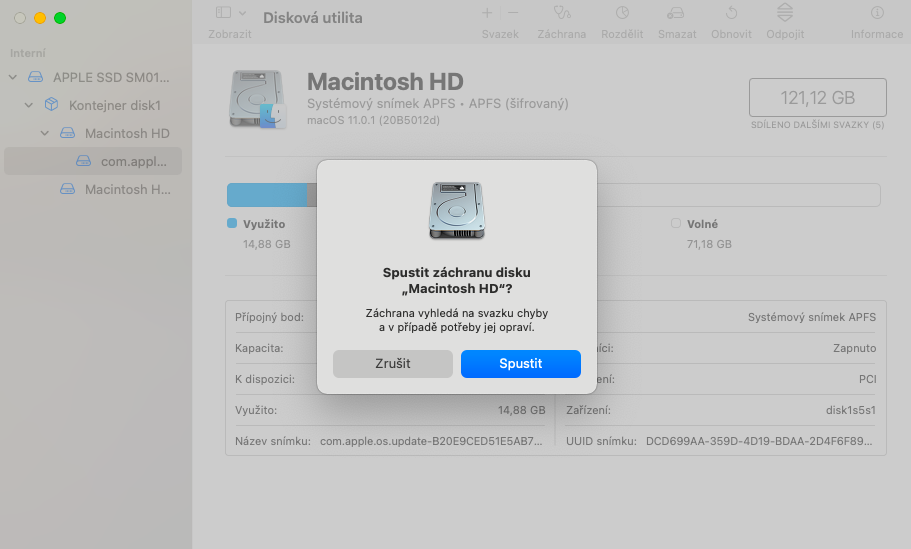The width and height of the screenshot is (911, 549).
Task: Click the macOS 11.0.1 version text
Action: [373, 120]
